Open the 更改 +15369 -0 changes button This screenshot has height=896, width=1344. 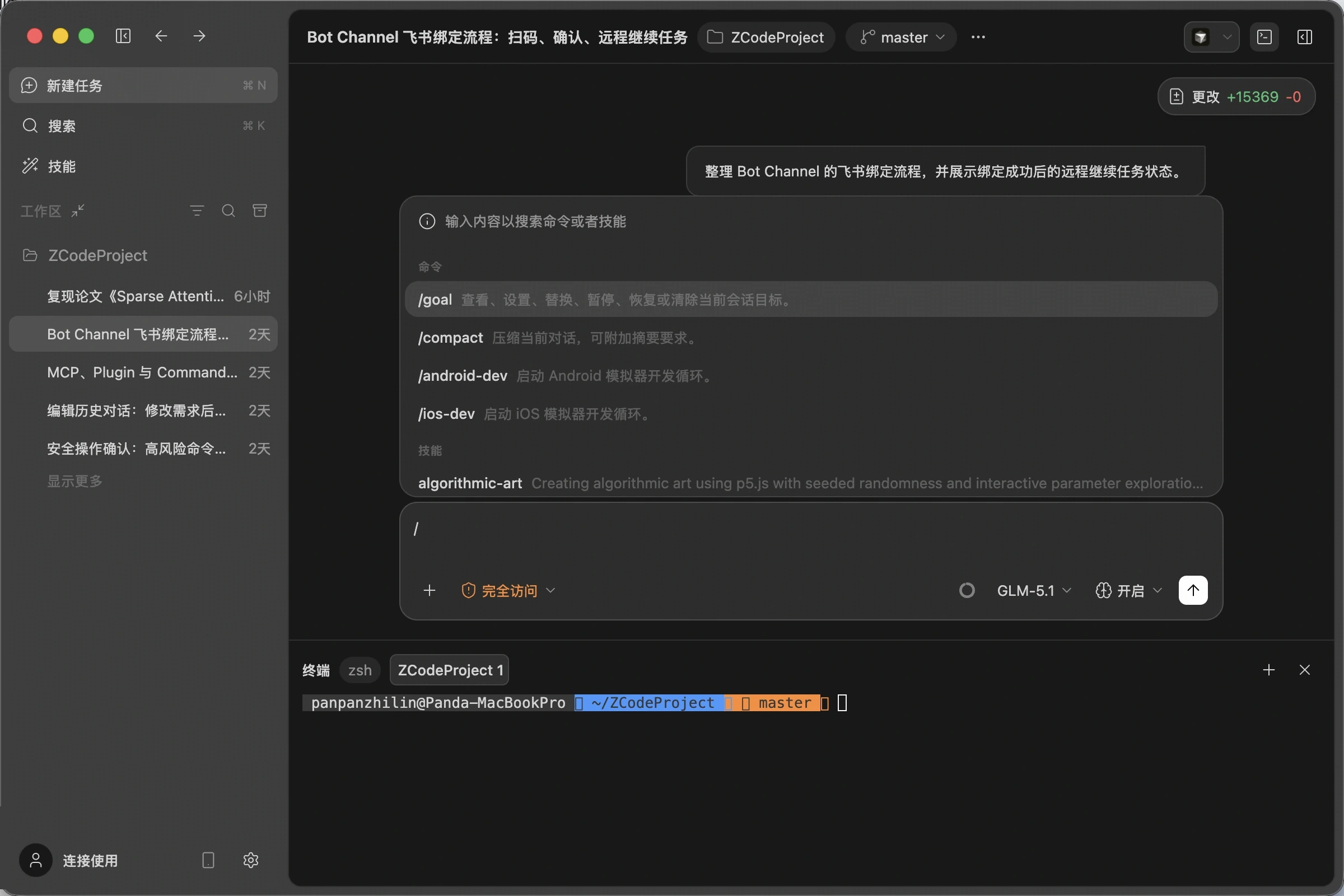point(1236,96)
